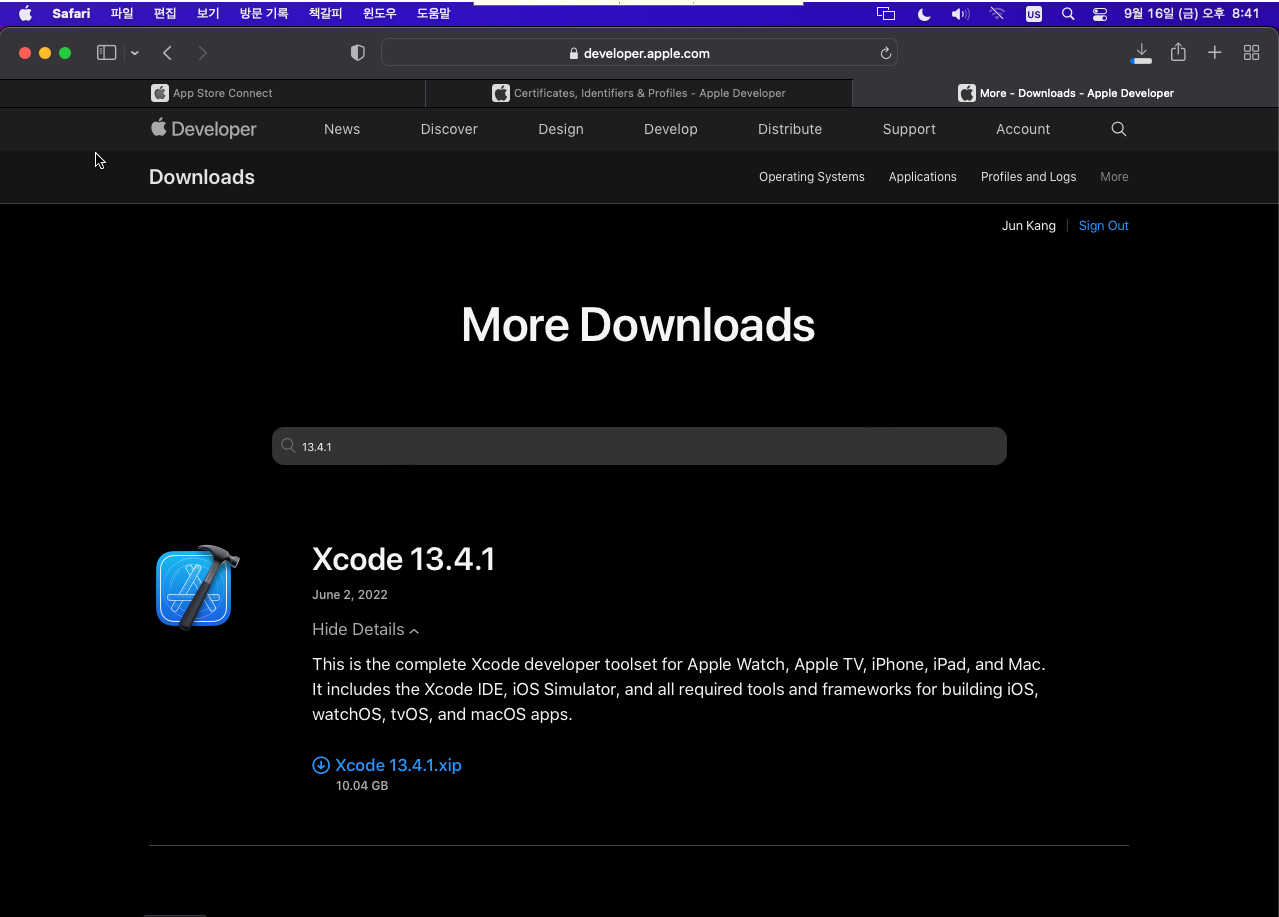Toggle Do Not Disturb moon icon
Image resolution: width=1279 pixels, height=917 pixels.
pos(923,14)
